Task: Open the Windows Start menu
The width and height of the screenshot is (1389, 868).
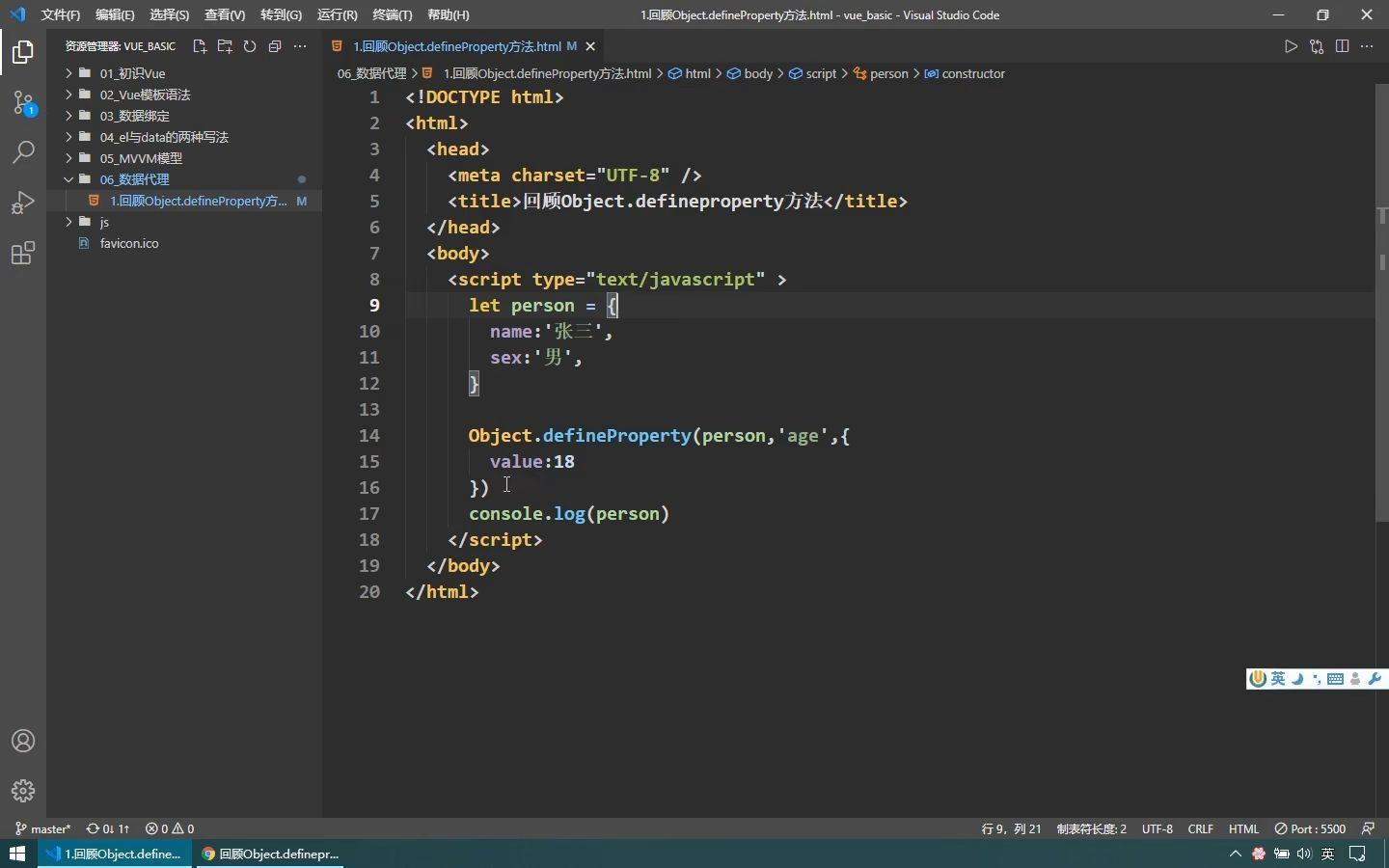Action: point(17,854)
